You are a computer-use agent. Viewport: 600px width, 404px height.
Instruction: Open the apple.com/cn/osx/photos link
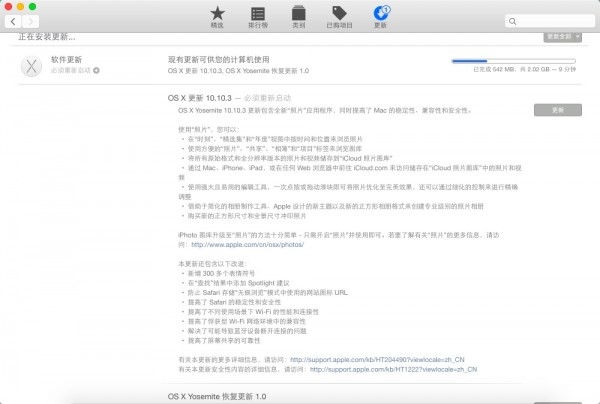(x=248, y=244)
